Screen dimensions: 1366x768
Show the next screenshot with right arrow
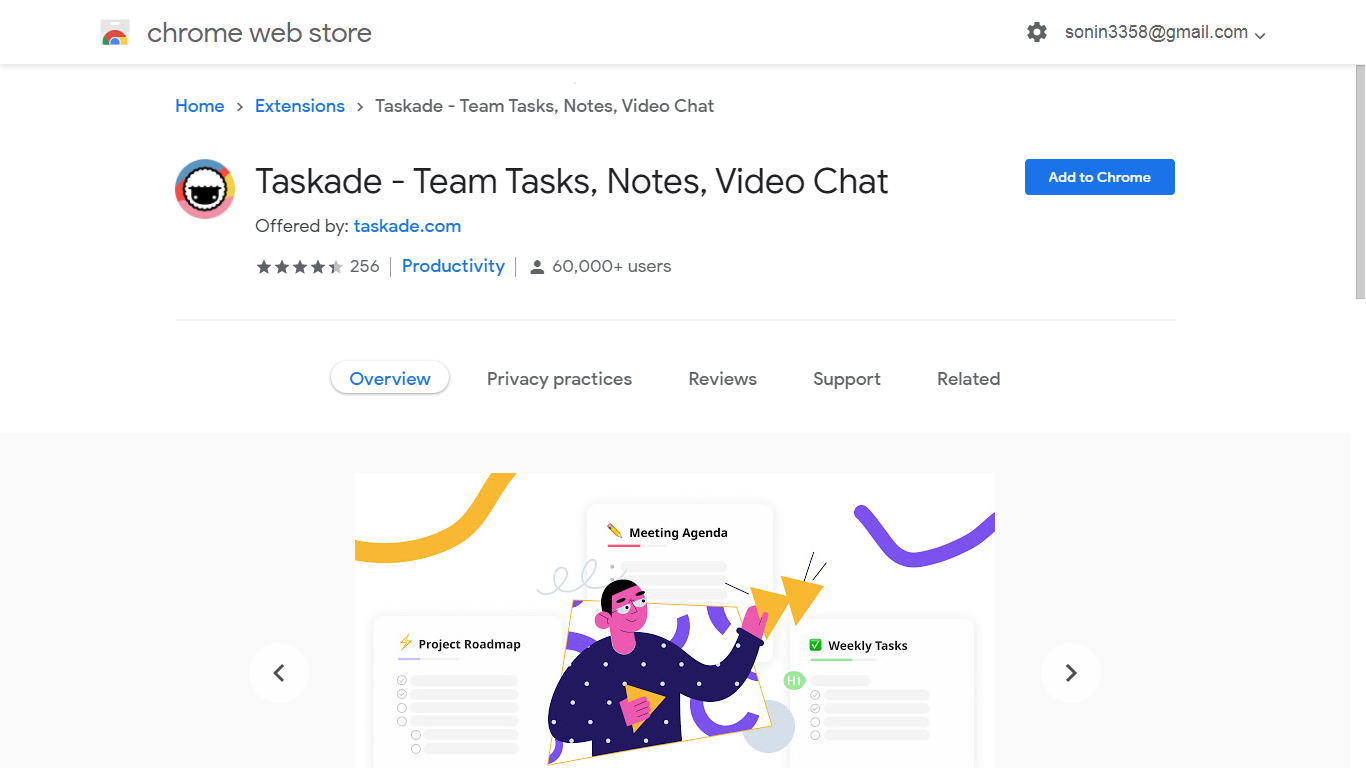(x=1071, y=673)
